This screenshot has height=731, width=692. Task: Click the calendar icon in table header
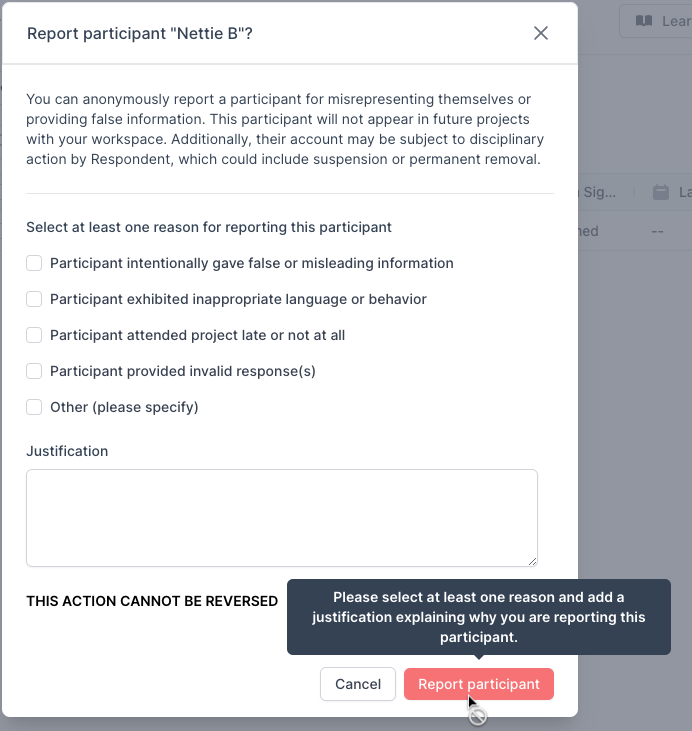tap(660, 192)
